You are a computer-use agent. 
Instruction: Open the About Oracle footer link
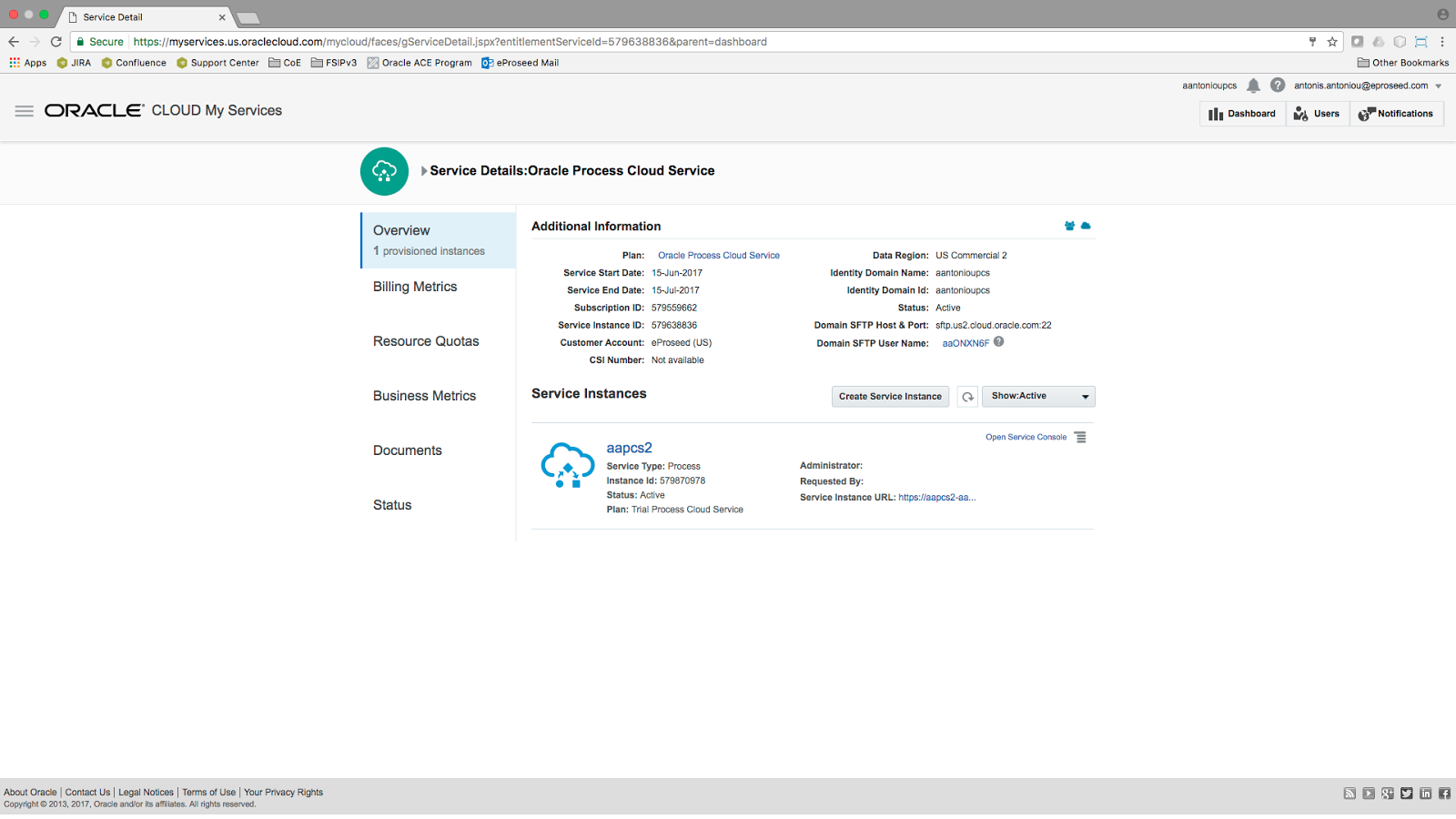30,793
